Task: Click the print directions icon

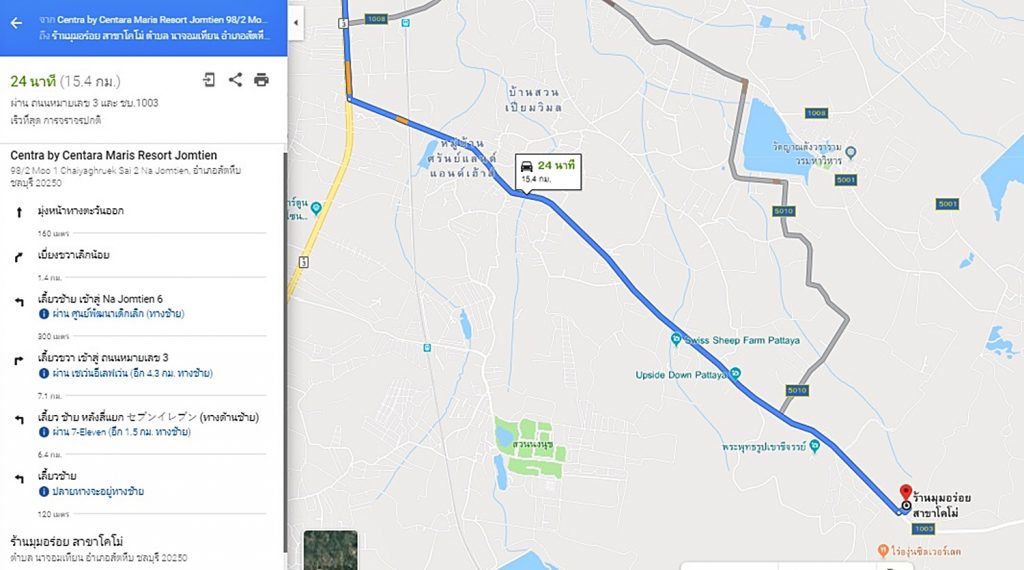Action: tap(261, 80)
